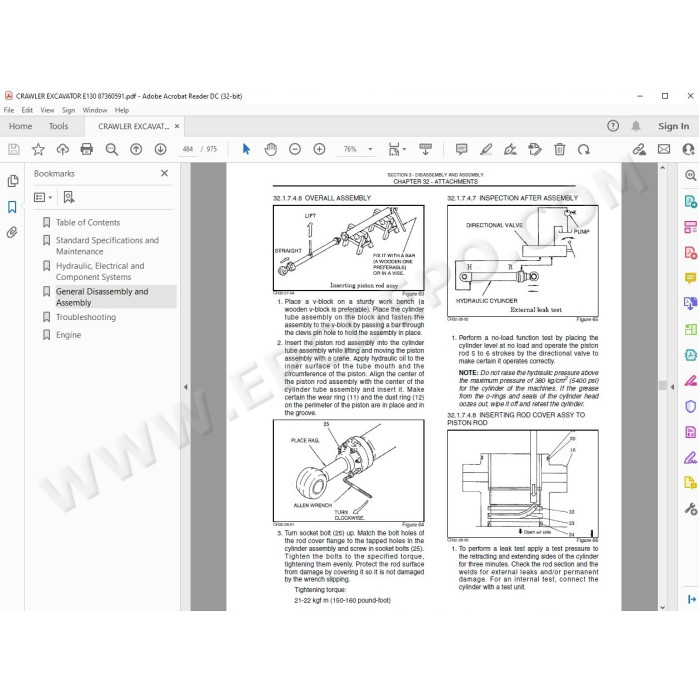Expand the right tools pane arrow

(673, 387)
